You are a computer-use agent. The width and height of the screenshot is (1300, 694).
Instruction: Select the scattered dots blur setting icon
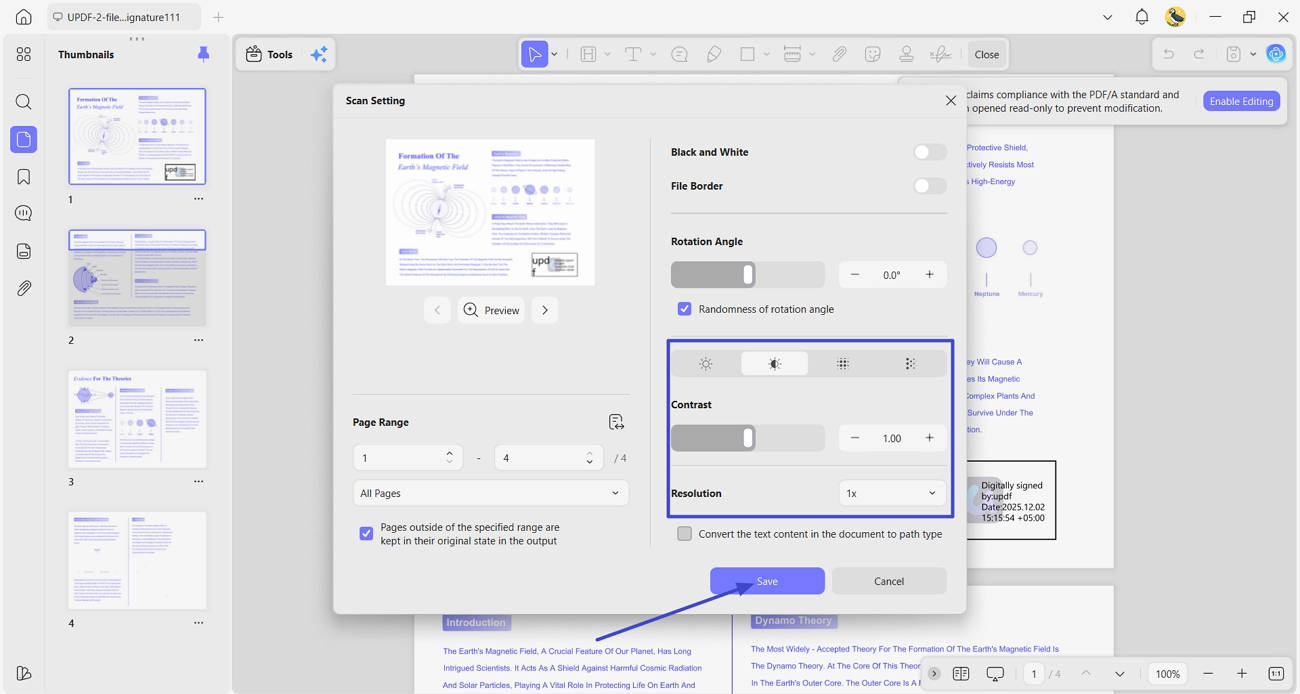point(910,364)
